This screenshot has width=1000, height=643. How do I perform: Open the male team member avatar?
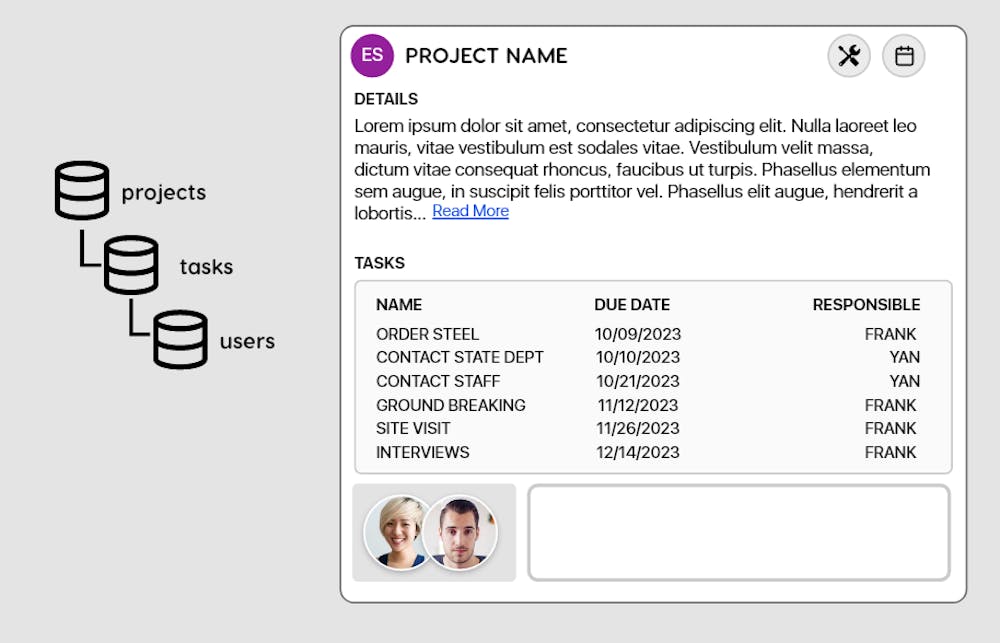[x=463, y=531]
